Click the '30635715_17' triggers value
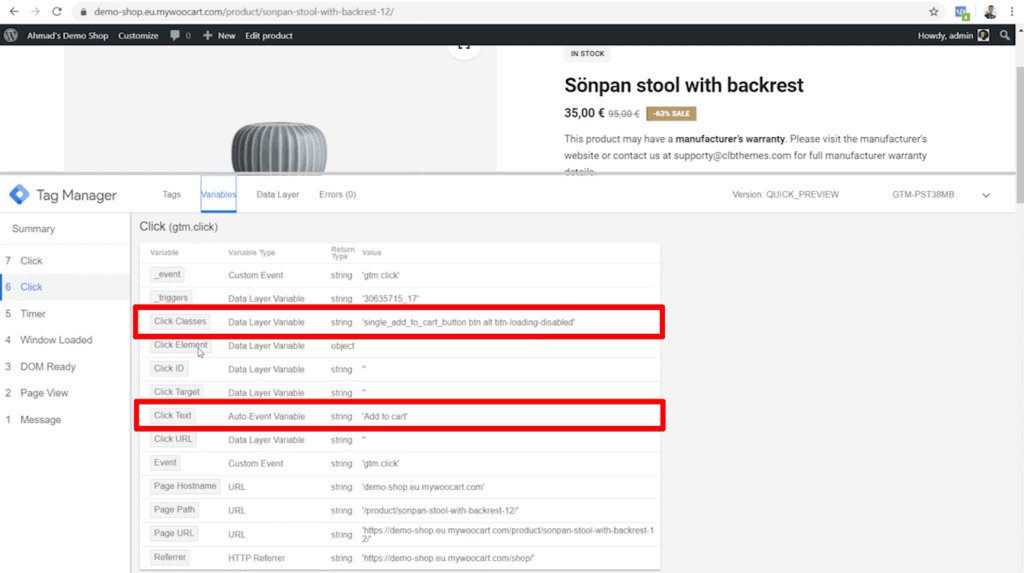The height and width of the screenshot is (573, 1024). click(x=390, y=299)
